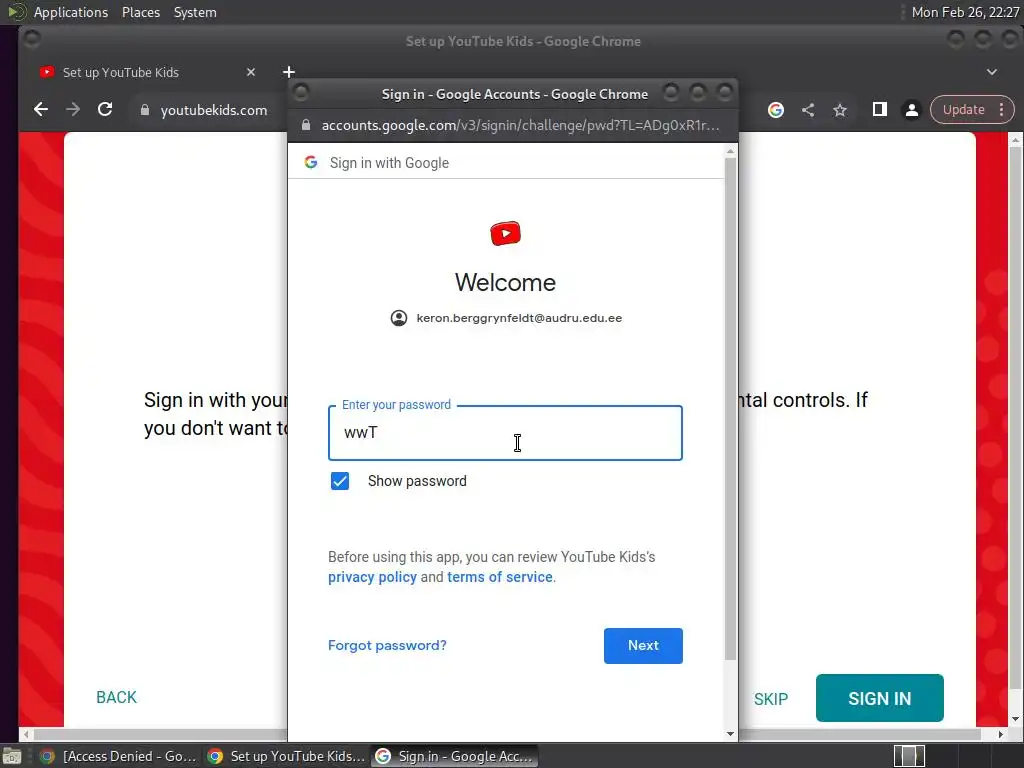Click the sign-in popup scrollbar down arrow
The width and height of the screenshot is (1024, 768).
tap(730, 734)
